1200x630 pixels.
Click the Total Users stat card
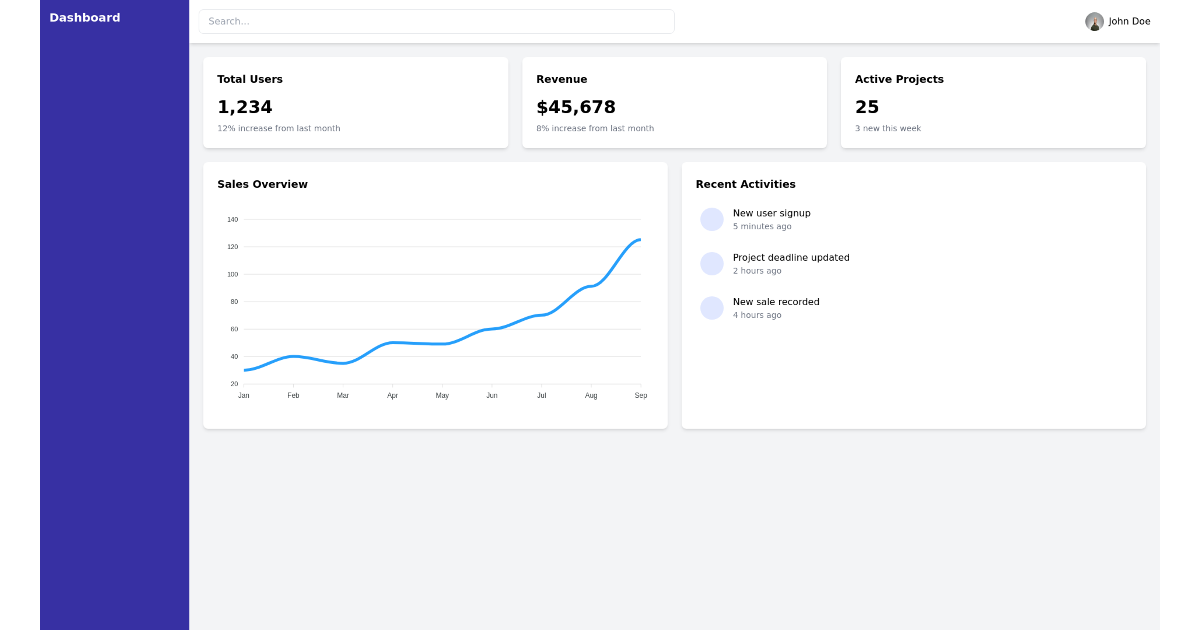[355, 101]
